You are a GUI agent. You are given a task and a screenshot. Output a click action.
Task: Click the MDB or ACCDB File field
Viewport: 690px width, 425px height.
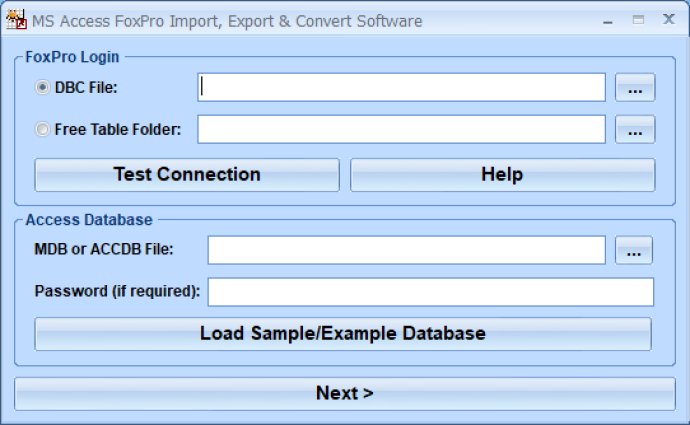click(x=407, y=250)
